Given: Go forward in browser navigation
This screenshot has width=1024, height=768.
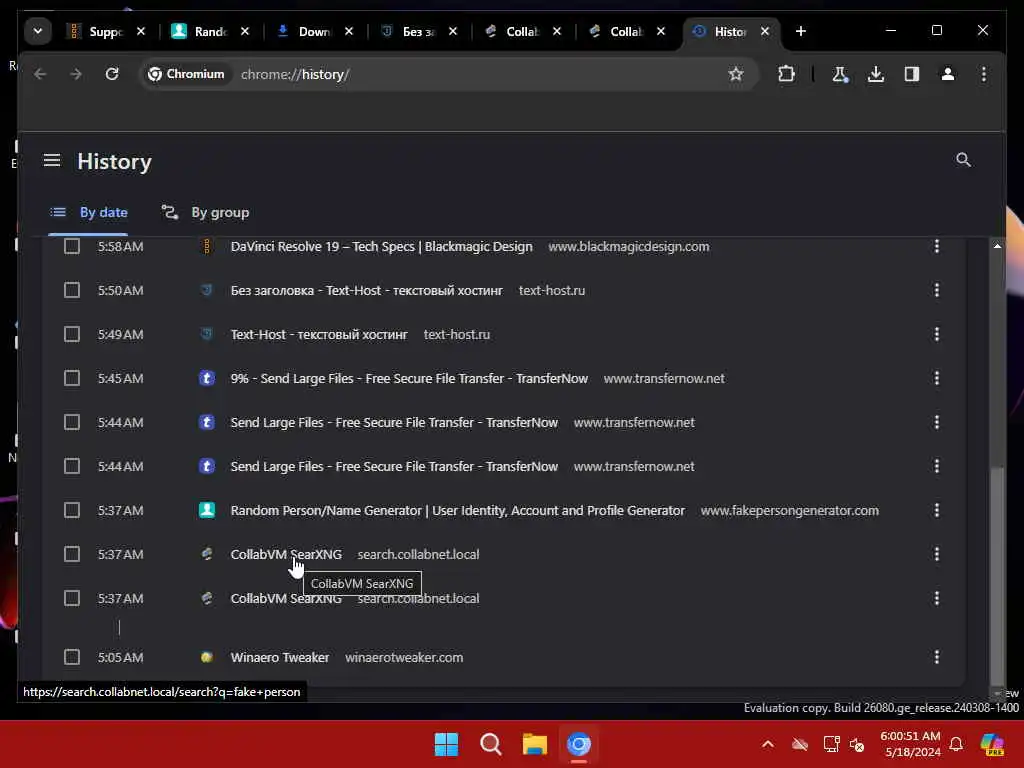Looking at the screenshot, I should point(76,74).
